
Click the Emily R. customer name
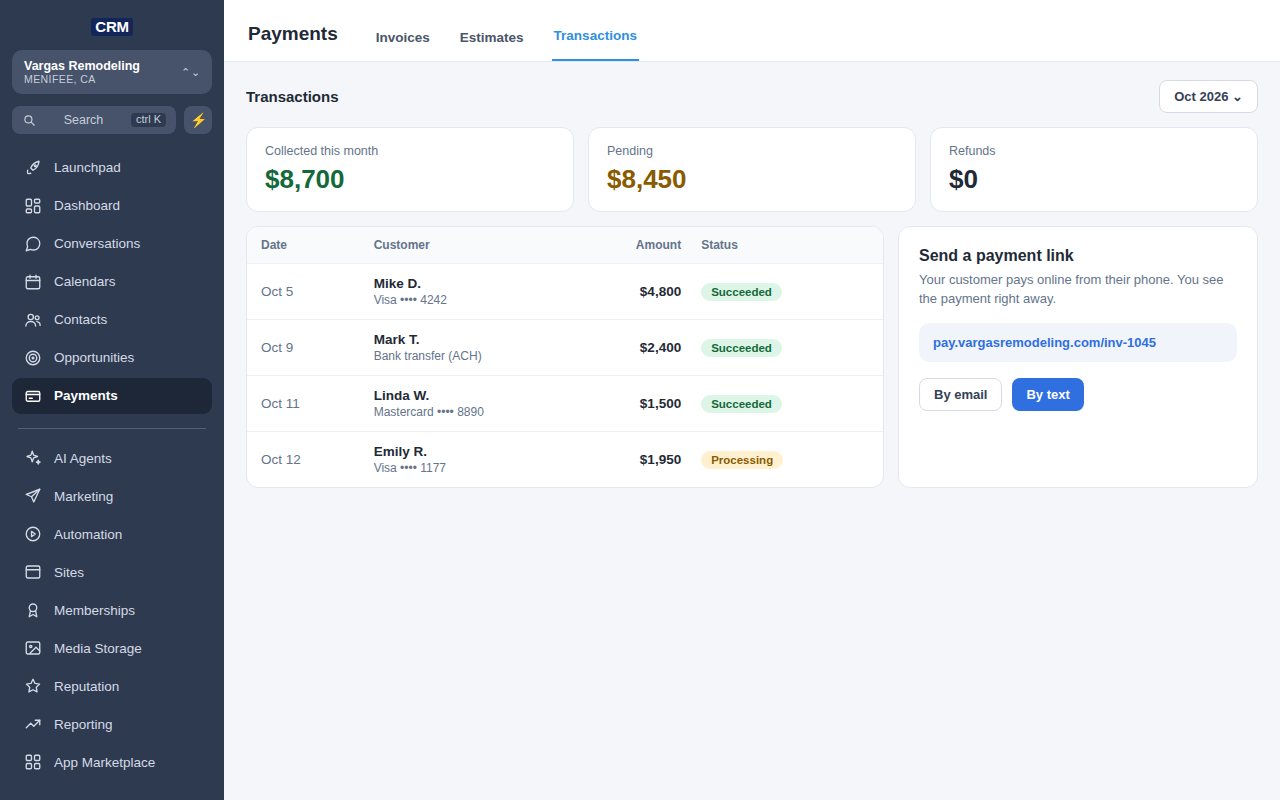pyautogui.click(x=400, y=452)
